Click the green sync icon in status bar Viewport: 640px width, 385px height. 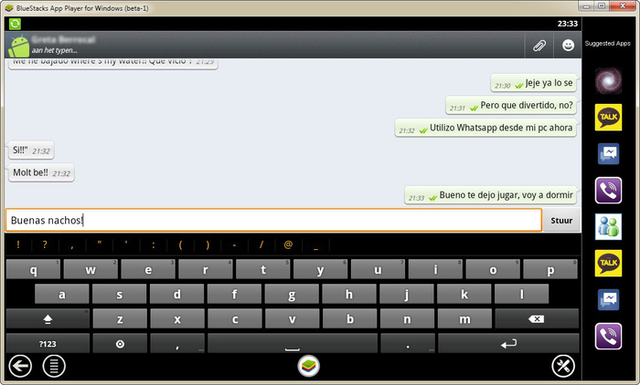(15, 24)
